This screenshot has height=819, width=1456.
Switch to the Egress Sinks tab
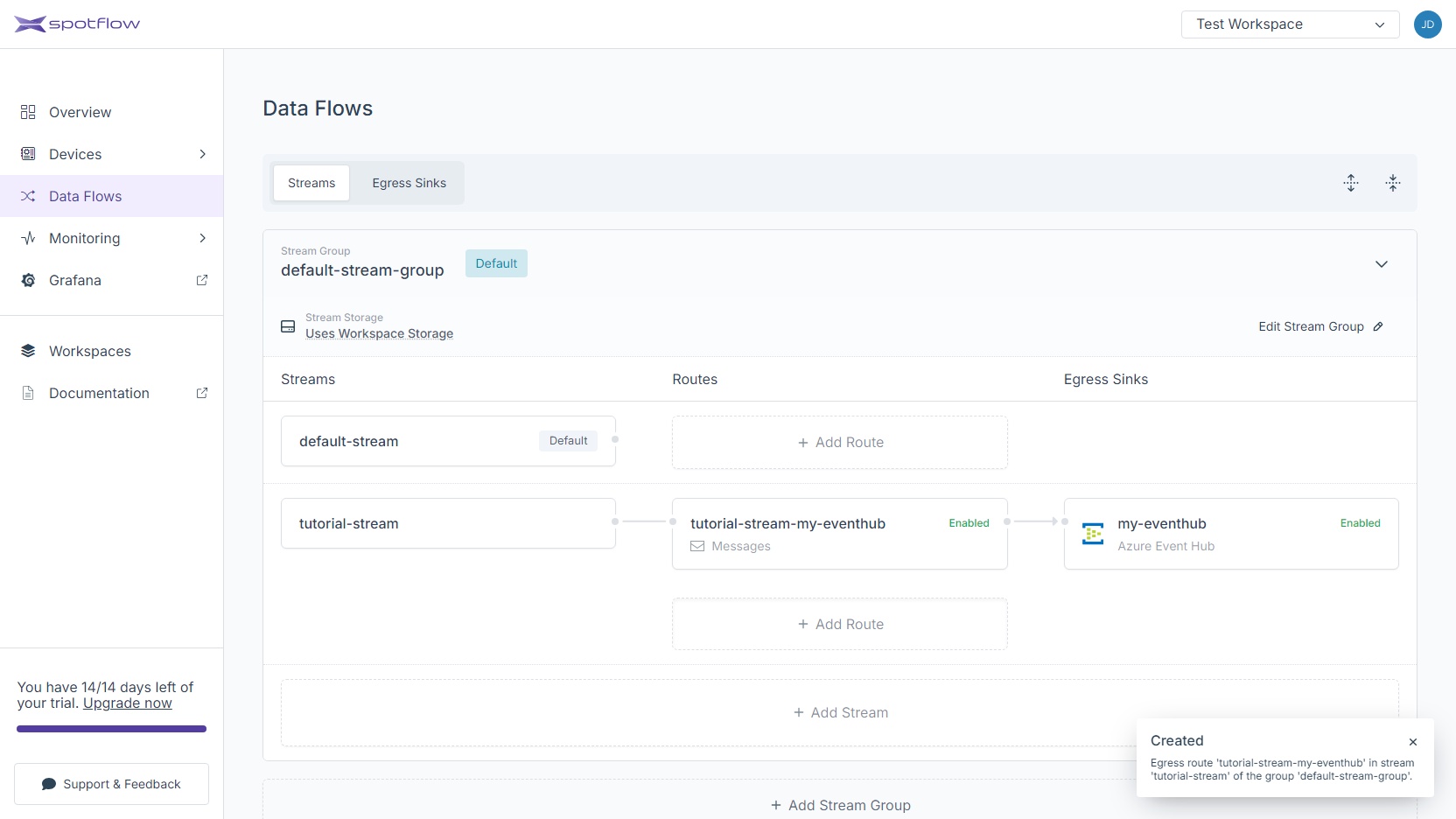[409, 183]
